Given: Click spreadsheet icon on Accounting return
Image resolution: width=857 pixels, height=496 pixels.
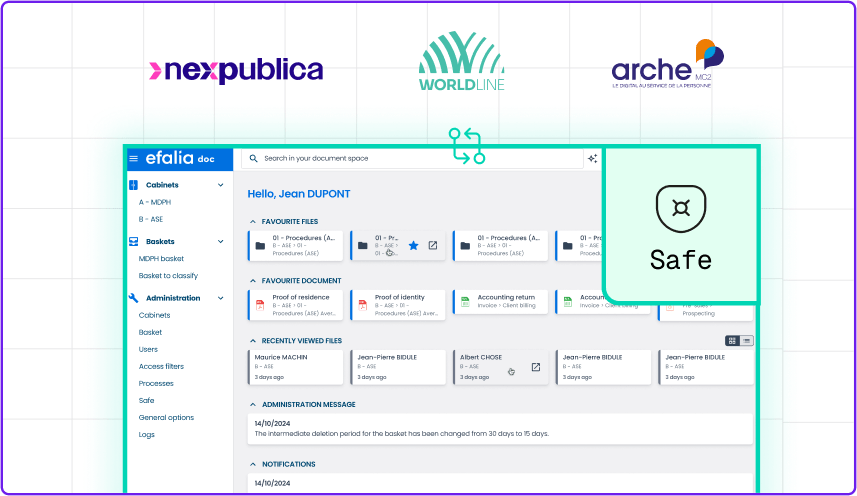Looking at the screenshot, I should (465, 302).
